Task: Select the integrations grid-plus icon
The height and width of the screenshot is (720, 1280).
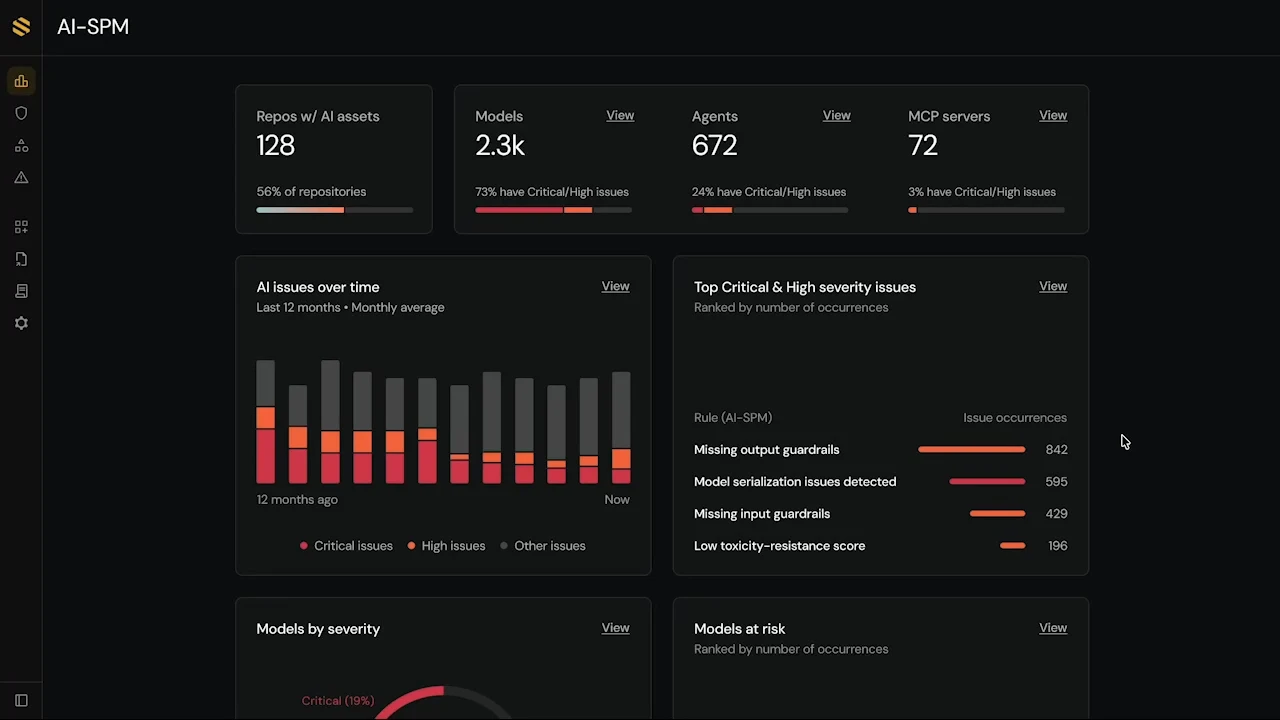Action: point(21,227)
